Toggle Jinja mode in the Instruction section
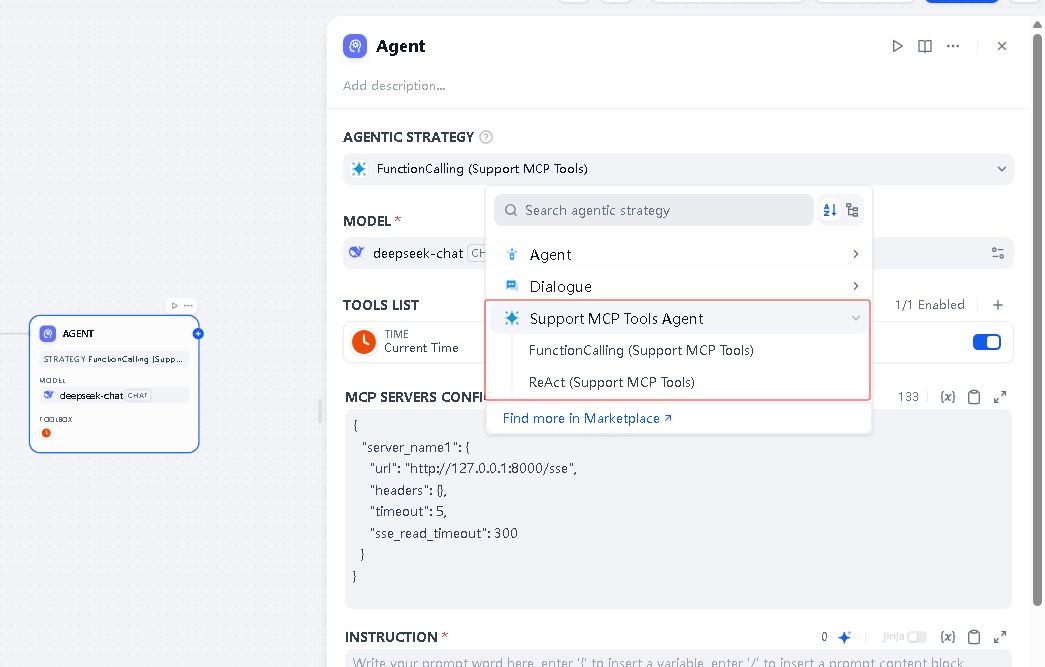1045x667 pixels. point(916,636)
